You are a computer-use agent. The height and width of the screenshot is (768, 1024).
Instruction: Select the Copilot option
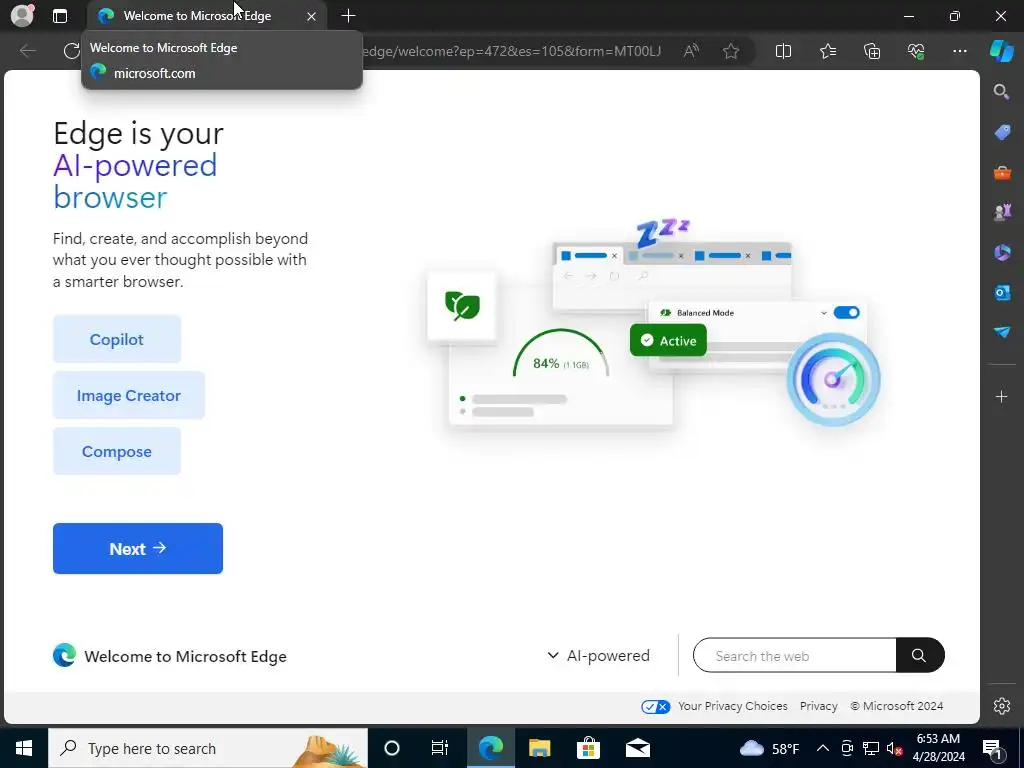(x=117, y=340)
